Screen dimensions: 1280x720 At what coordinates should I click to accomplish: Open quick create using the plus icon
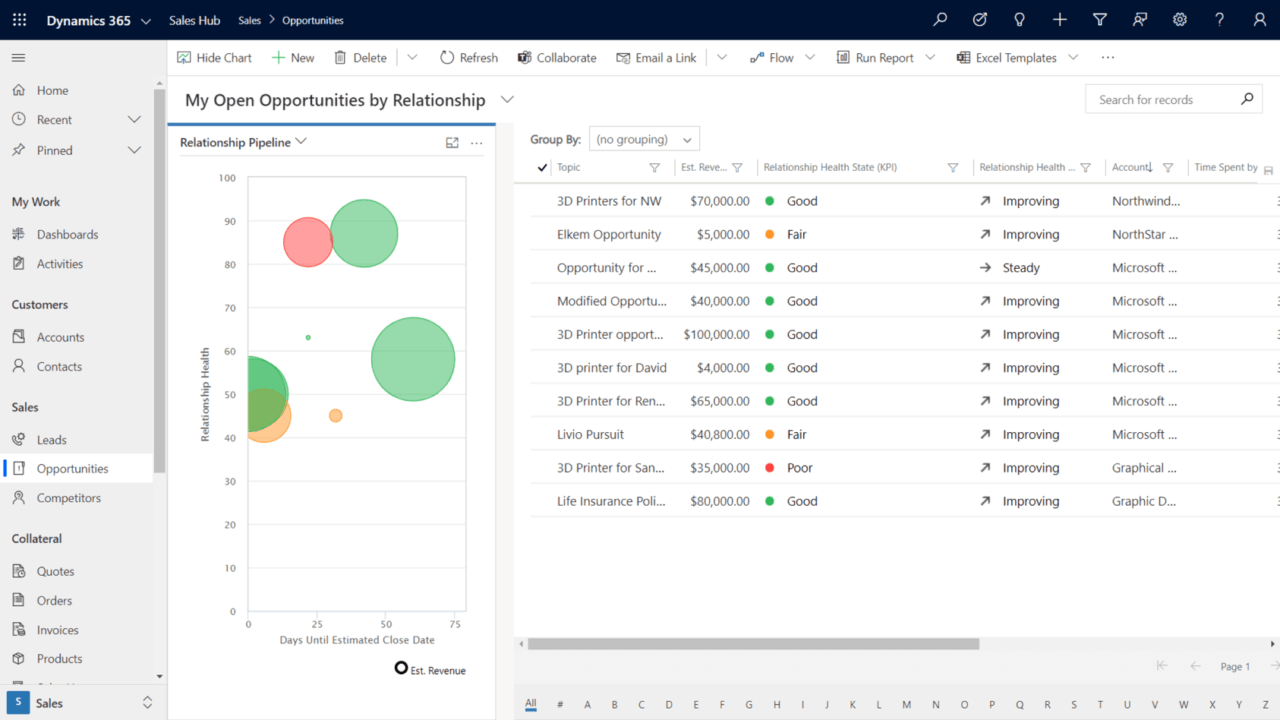pyautogui.click(x=1059, y=19)
